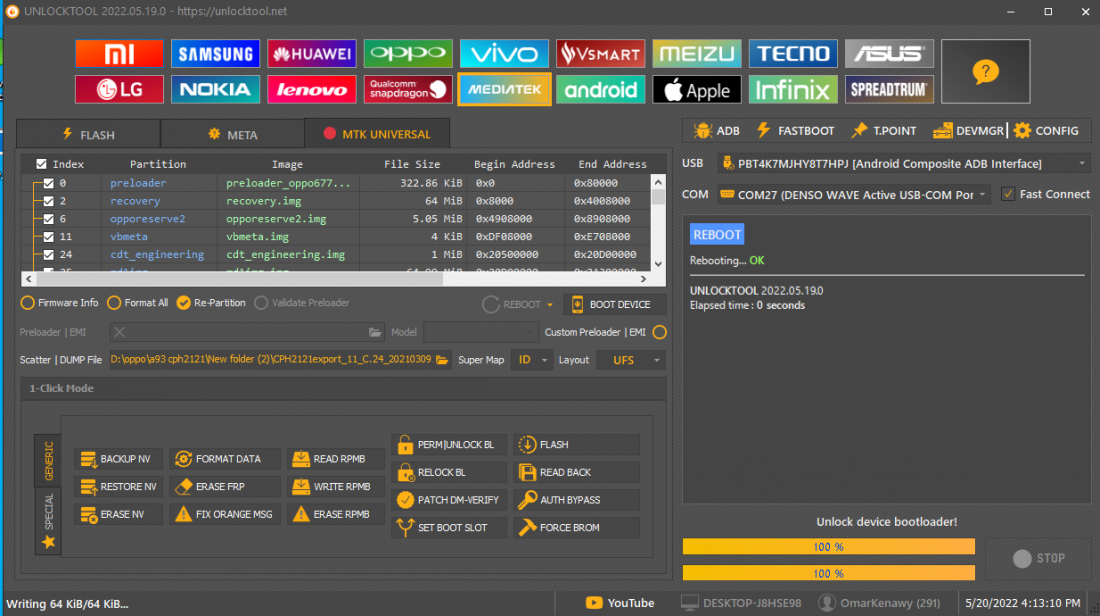Uncheck the vbmeta partition checkbox
Viewport: 1100px width, 616px height.
pos(48,236)
